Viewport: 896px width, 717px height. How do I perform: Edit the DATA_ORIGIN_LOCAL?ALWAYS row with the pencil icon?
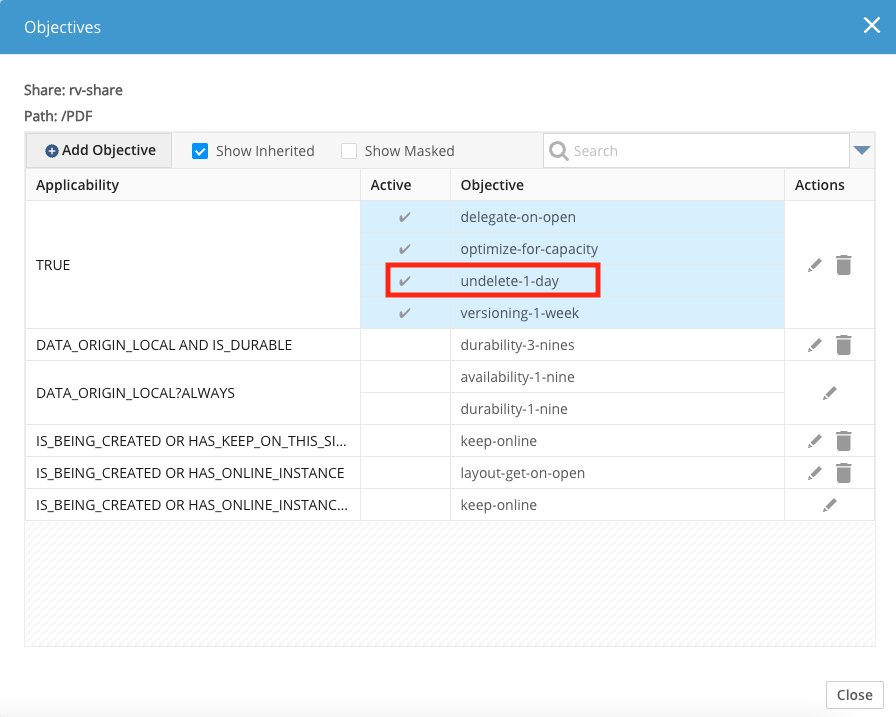tap(830, 393)
